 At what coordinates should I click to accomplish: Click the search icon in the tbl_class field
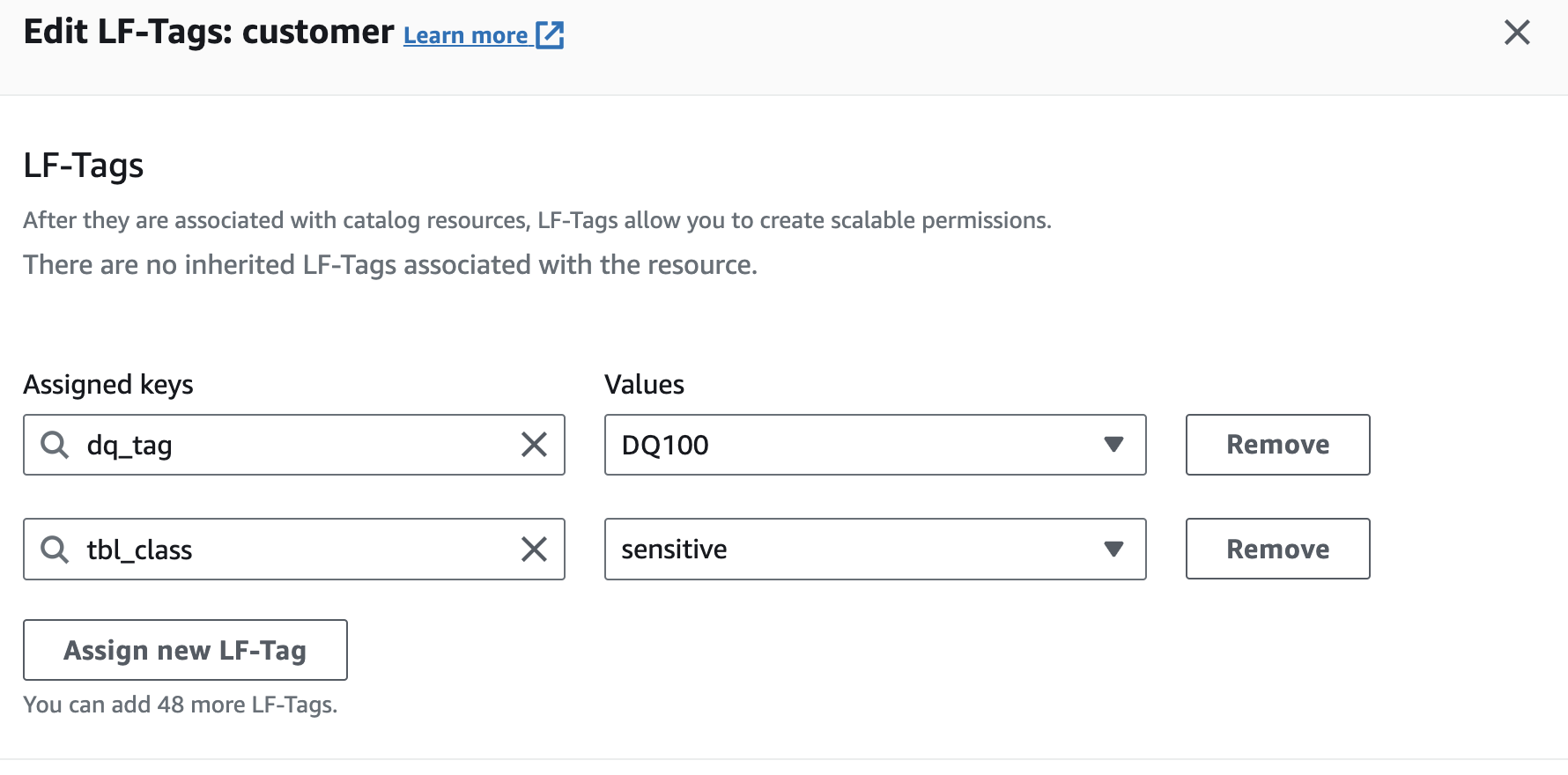55,550
